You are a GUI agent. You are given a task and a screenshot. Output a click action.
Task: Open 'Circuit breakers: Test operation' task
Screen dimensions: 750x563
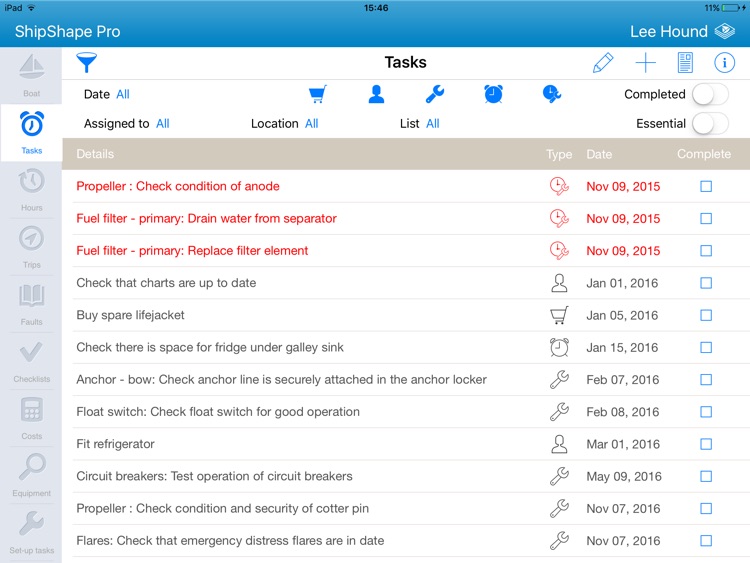tap(214, 476)
